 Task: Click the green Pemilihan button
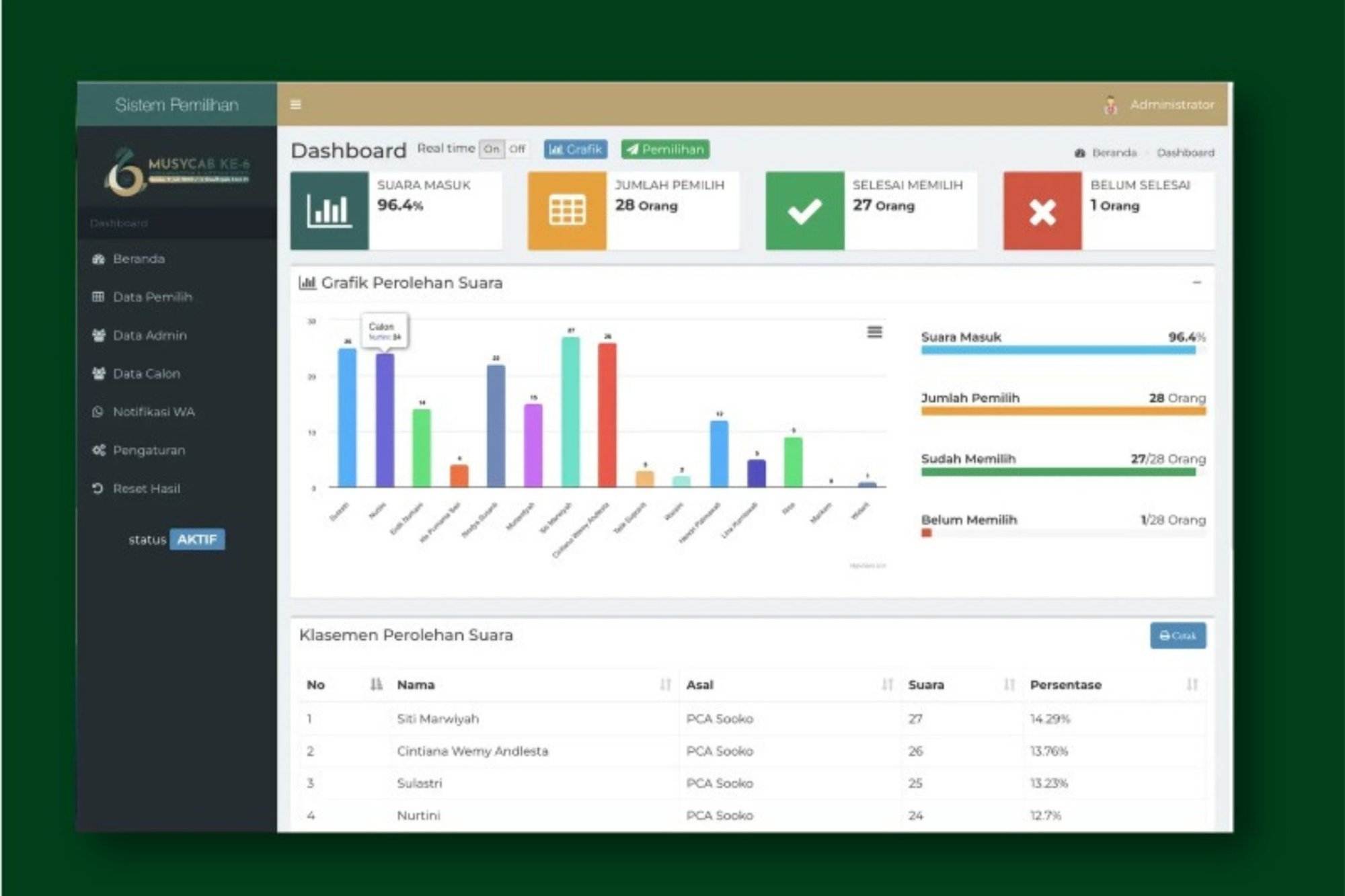(664, 149)
